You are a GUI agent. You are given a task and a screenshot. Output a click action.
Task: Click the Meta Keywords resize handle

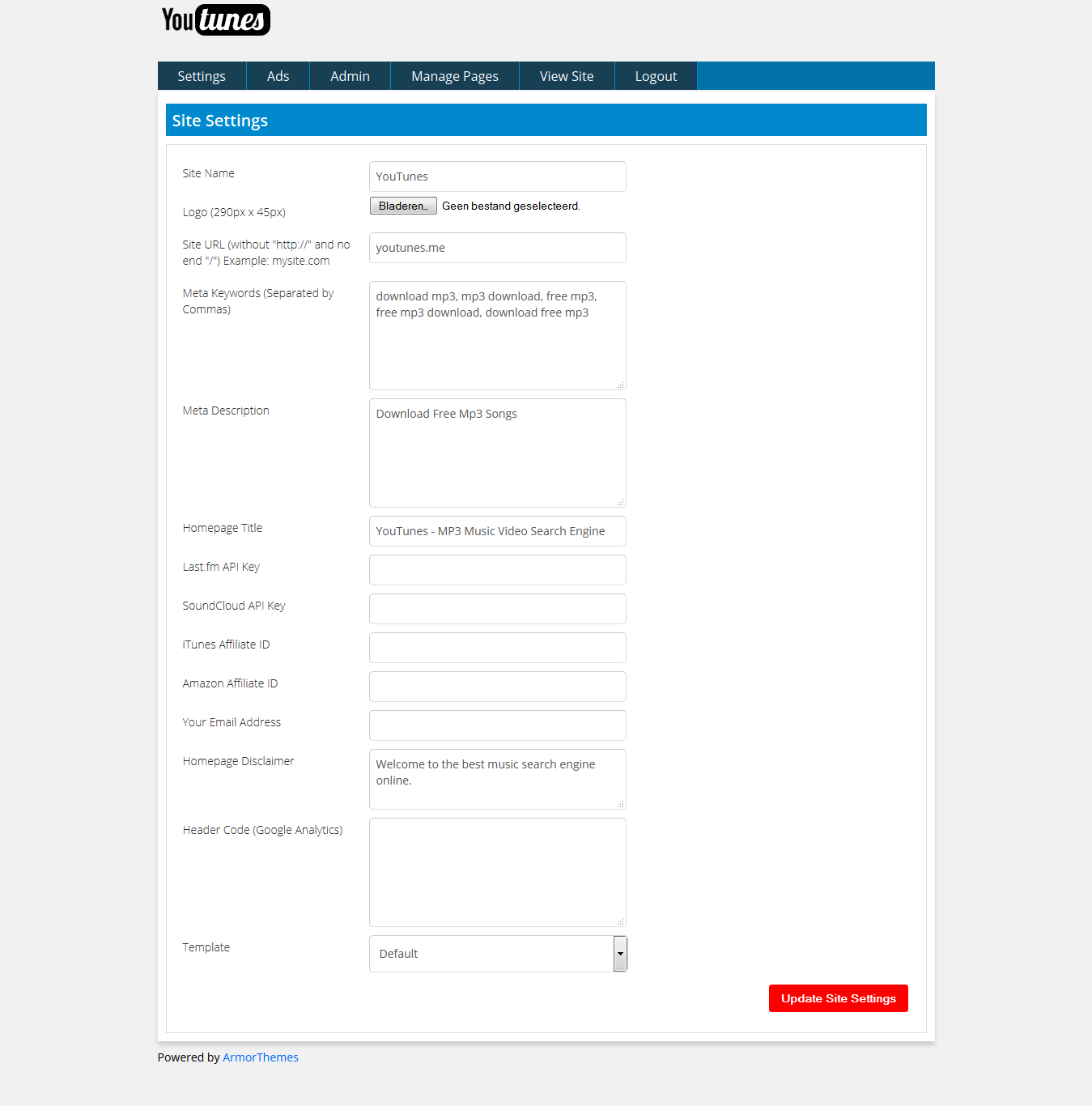pyautogui.click(x=620, y=385)
